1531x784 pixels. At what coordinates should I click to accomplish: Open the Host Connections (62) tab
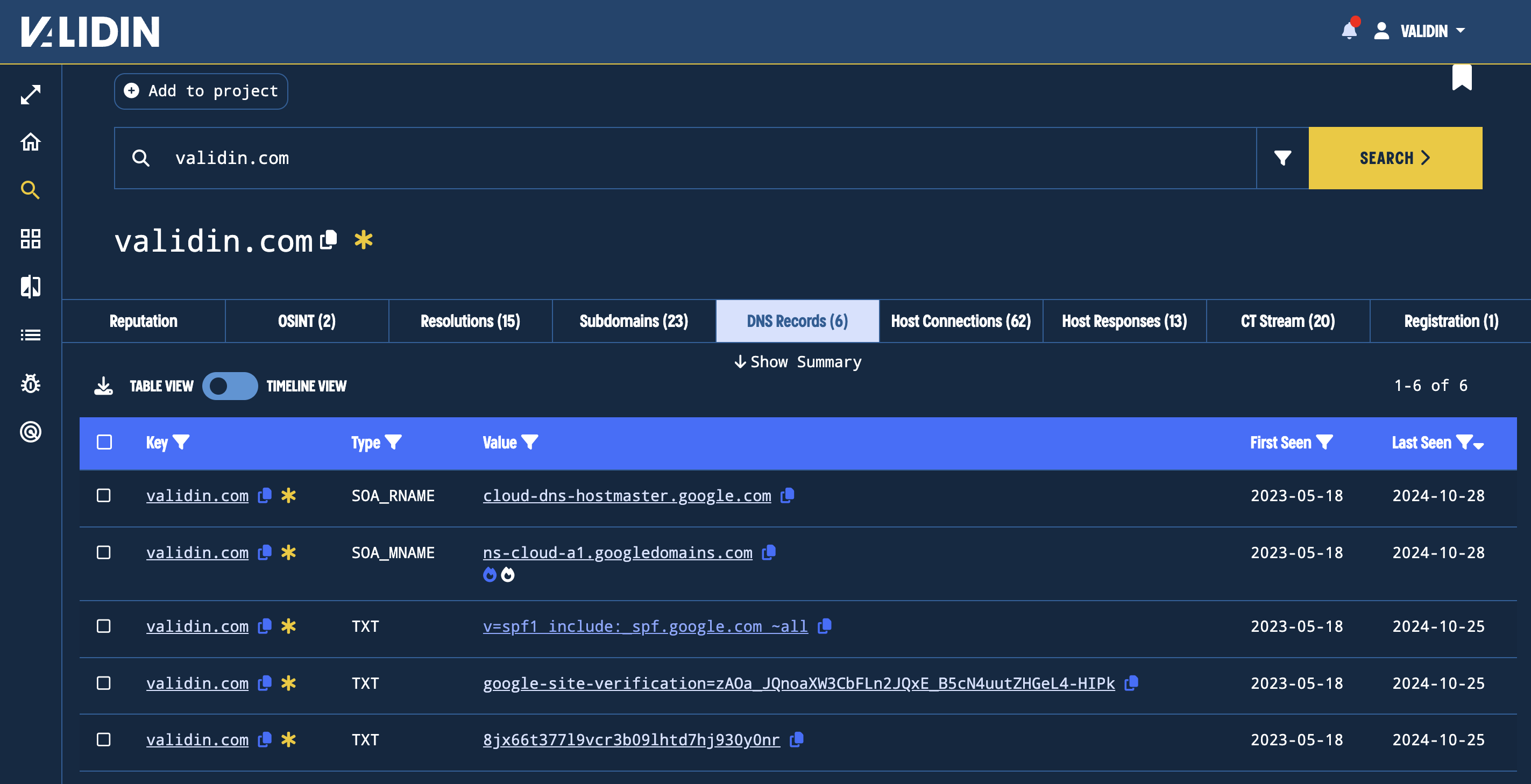click(x=961, y=322)
